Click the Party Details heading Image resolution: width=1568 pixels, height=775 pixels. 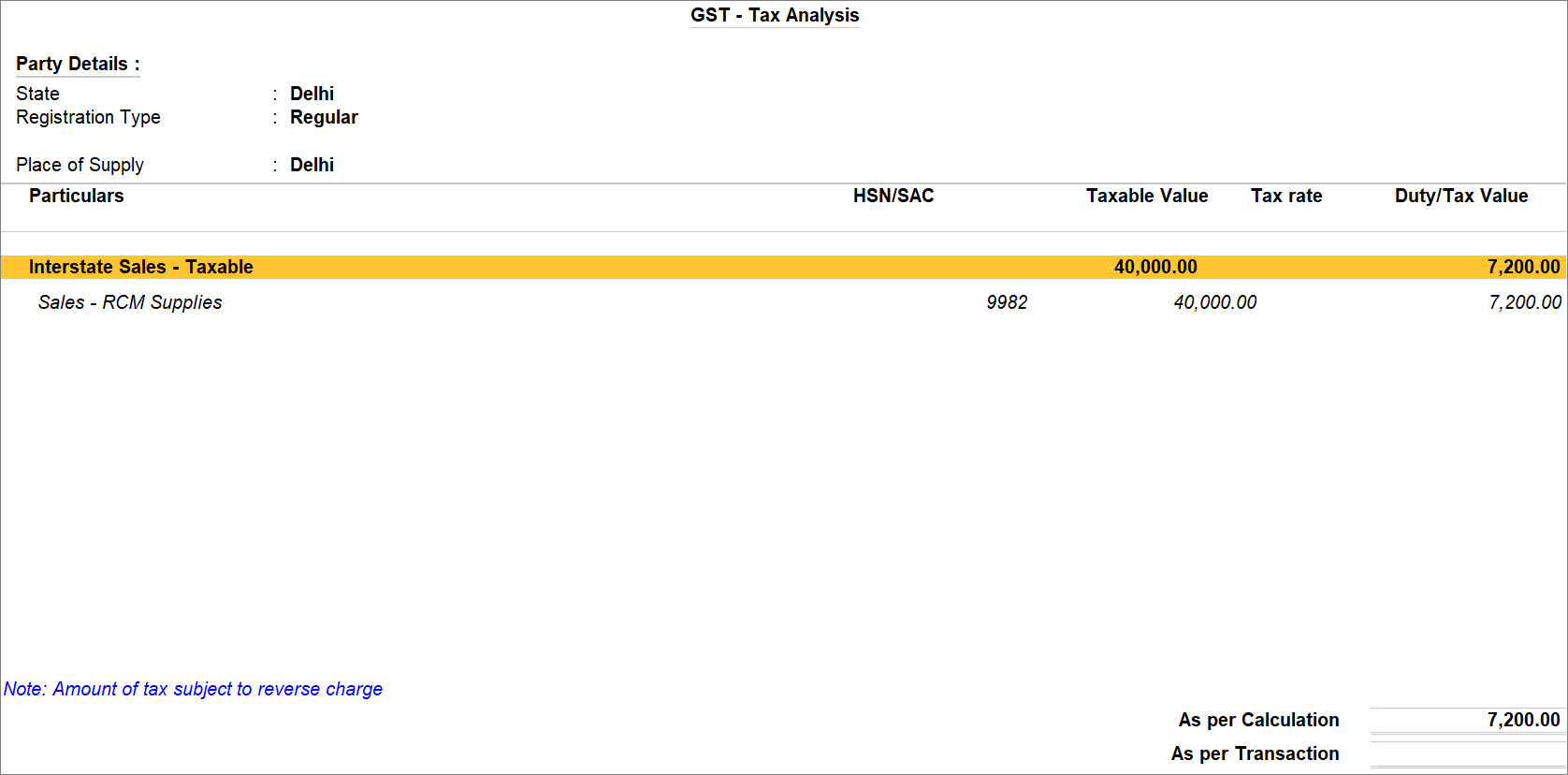78,64
